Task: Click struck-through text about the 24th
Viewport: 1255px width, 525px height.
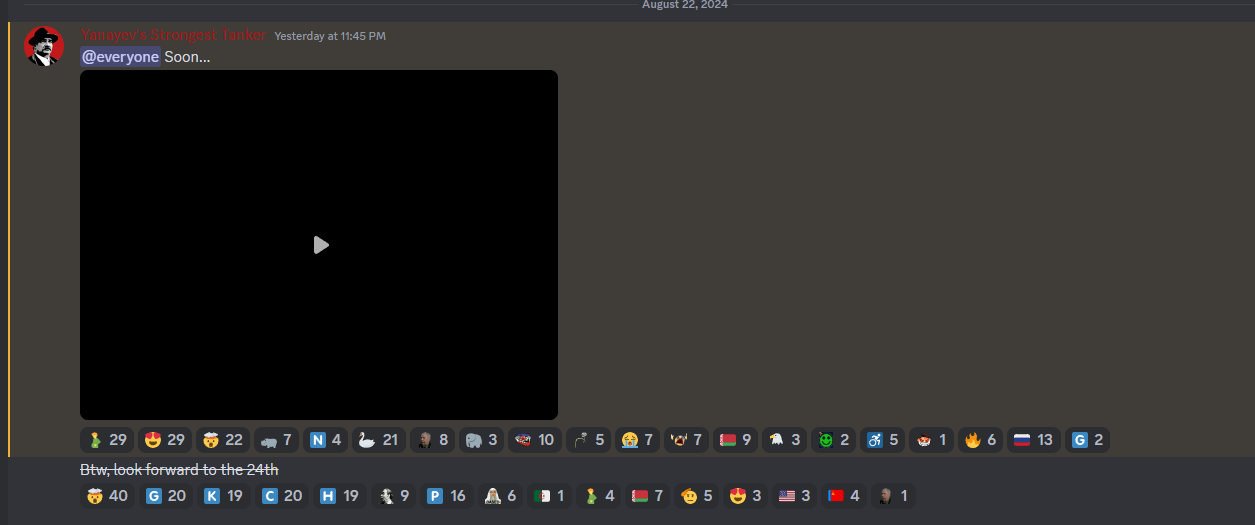Action: pos(179,469)
